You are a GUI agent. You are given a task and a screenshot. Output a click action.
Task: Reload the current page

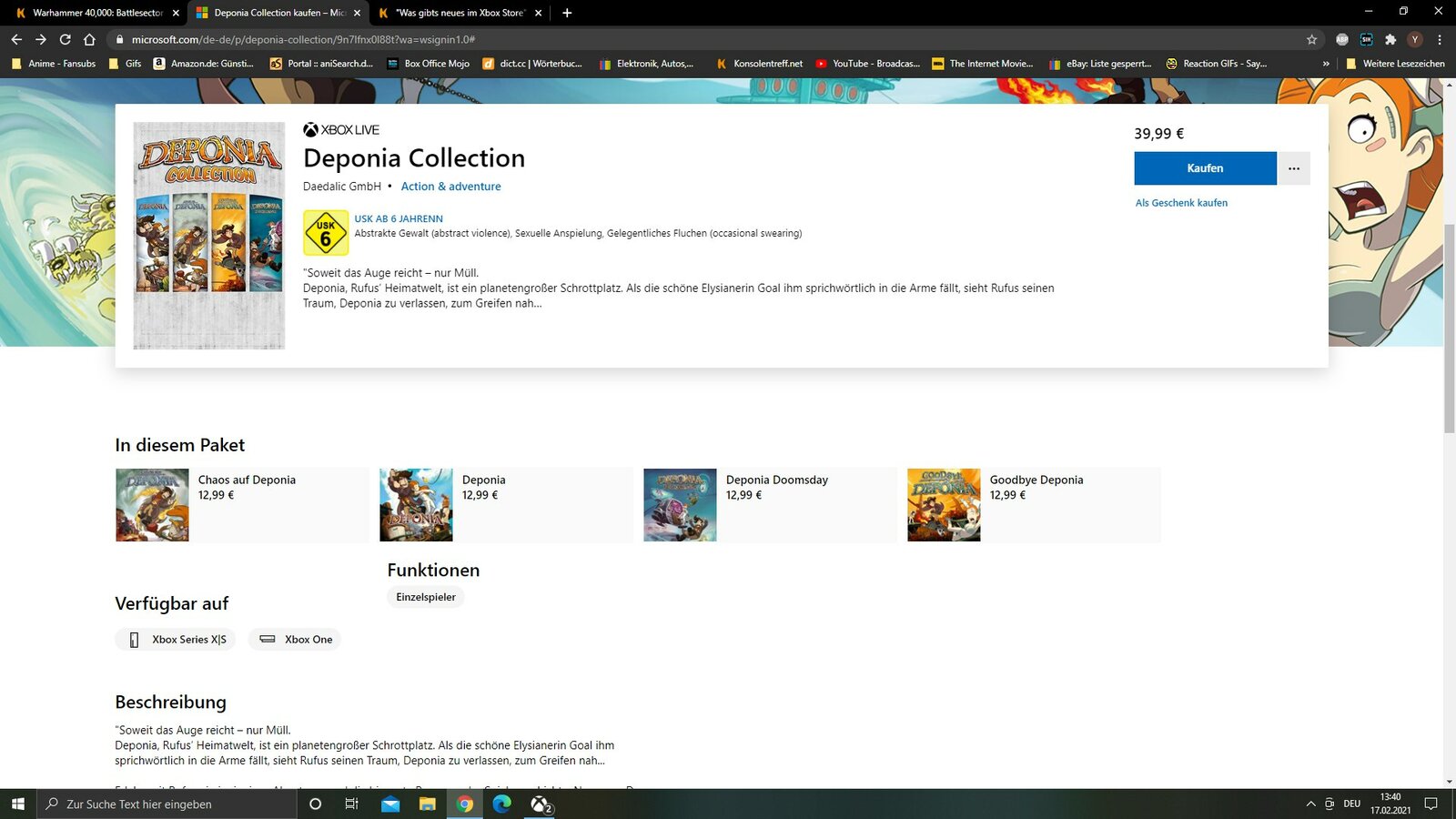pos(65,39)
